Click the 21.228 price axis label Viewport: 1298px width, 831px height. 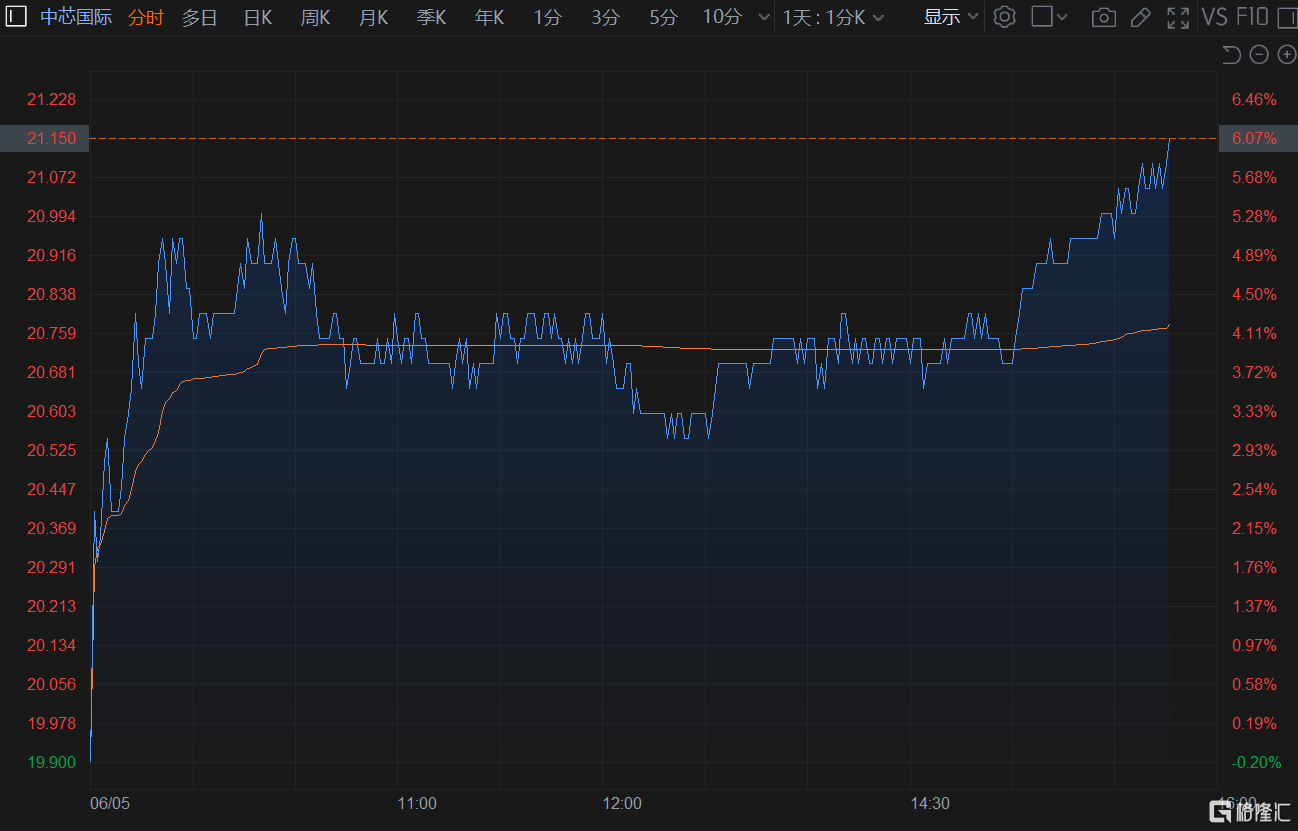click(x=52, y=99)
